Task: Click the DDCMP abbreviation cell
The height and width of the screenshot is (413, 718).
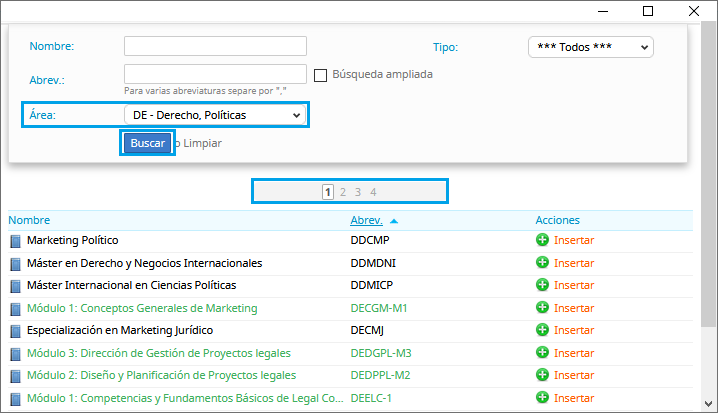Action: (x=370, y=240)
